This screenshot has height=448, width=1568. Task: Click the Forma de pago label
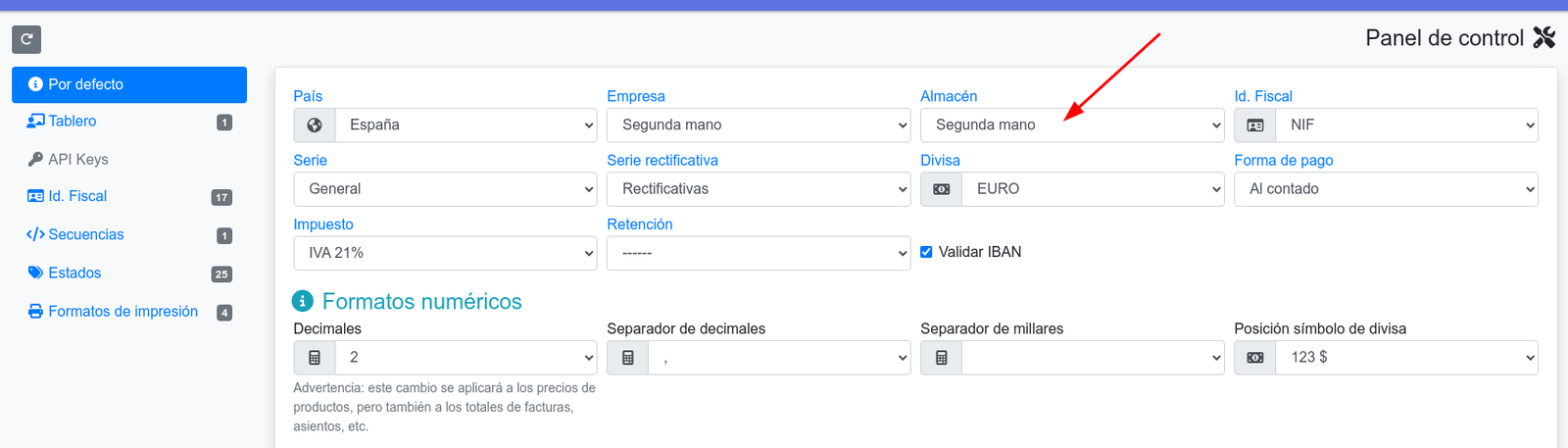pyautogui.click(x=1284, y=160)
